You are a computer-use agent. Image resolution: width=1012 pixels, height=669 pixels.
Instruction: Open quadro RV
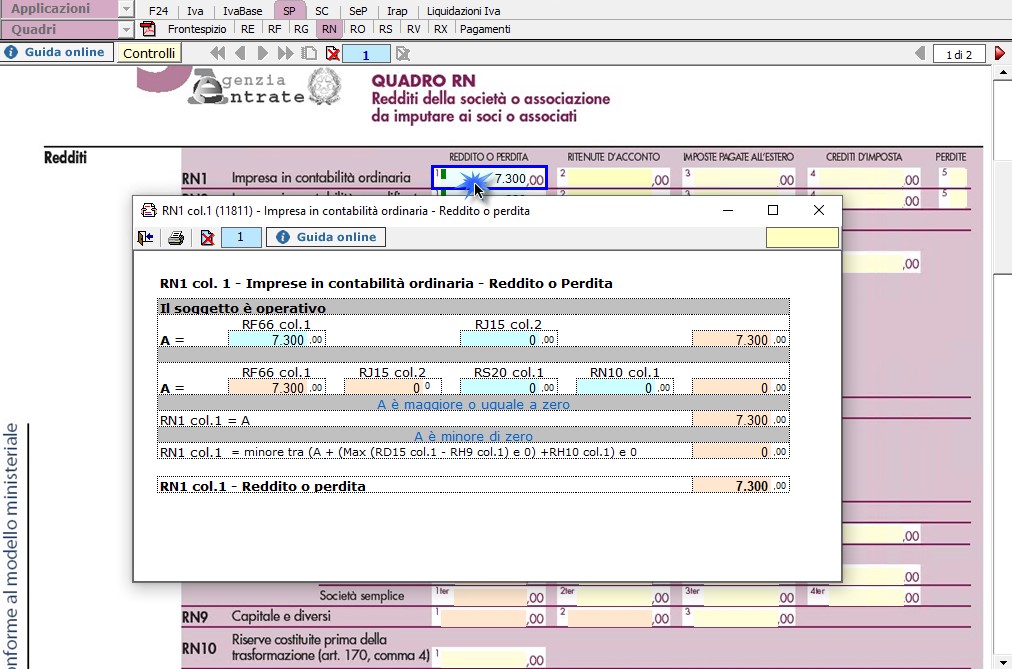pos(414,29)
